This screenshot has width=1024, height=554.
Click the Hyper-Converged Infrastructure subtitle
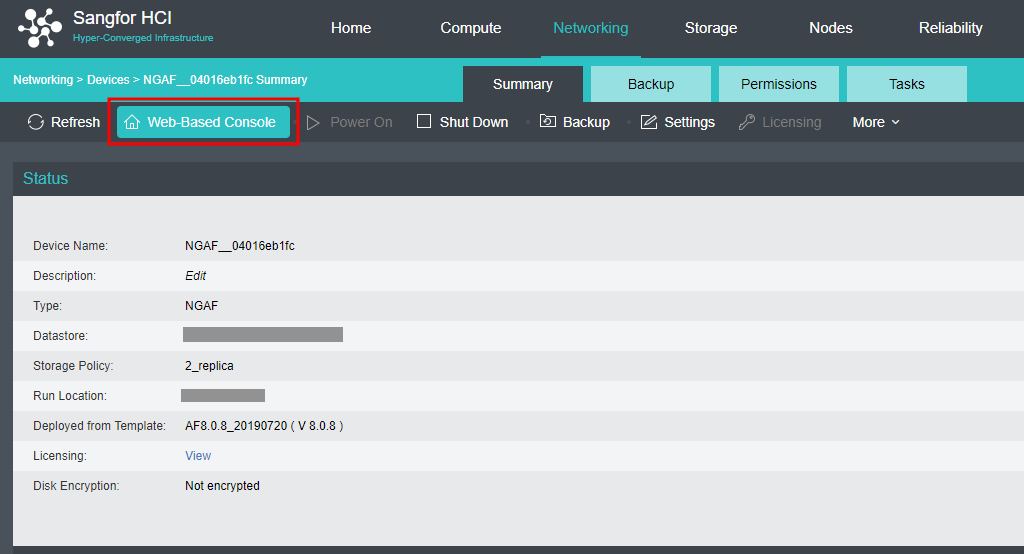[x=143, y=38]
